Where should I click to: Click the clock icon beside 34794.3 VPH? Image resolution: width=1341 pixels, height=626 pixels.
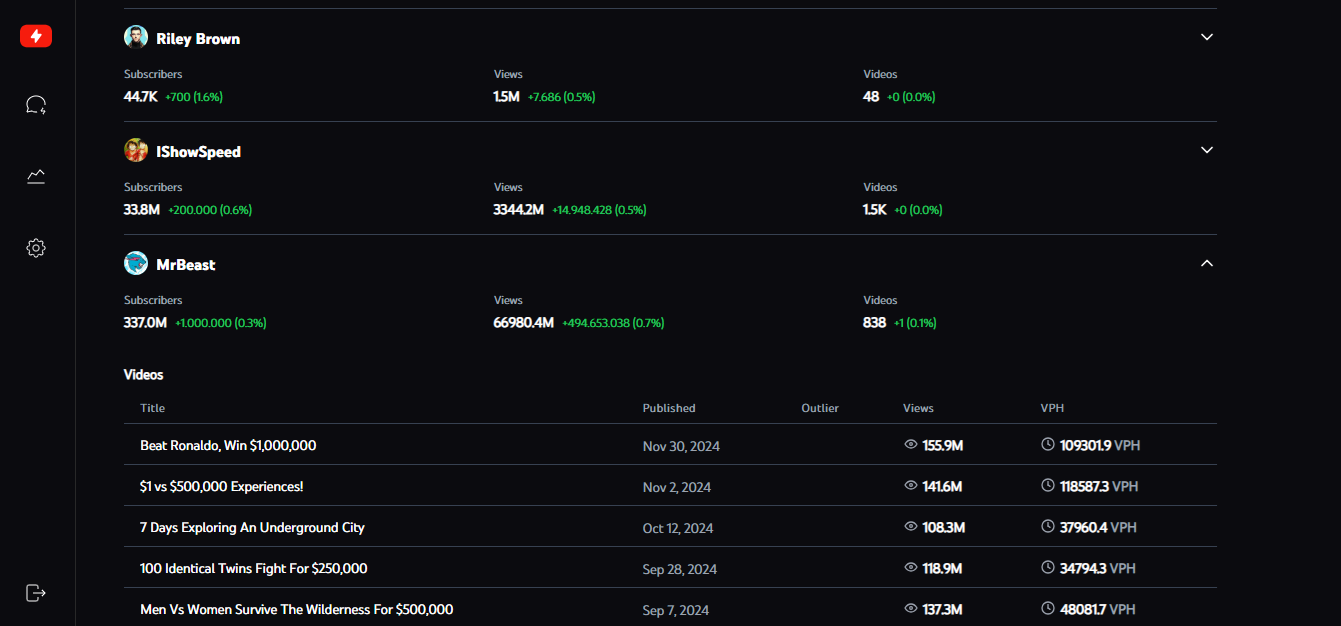pyautogui.click(x=1048, y=567)
